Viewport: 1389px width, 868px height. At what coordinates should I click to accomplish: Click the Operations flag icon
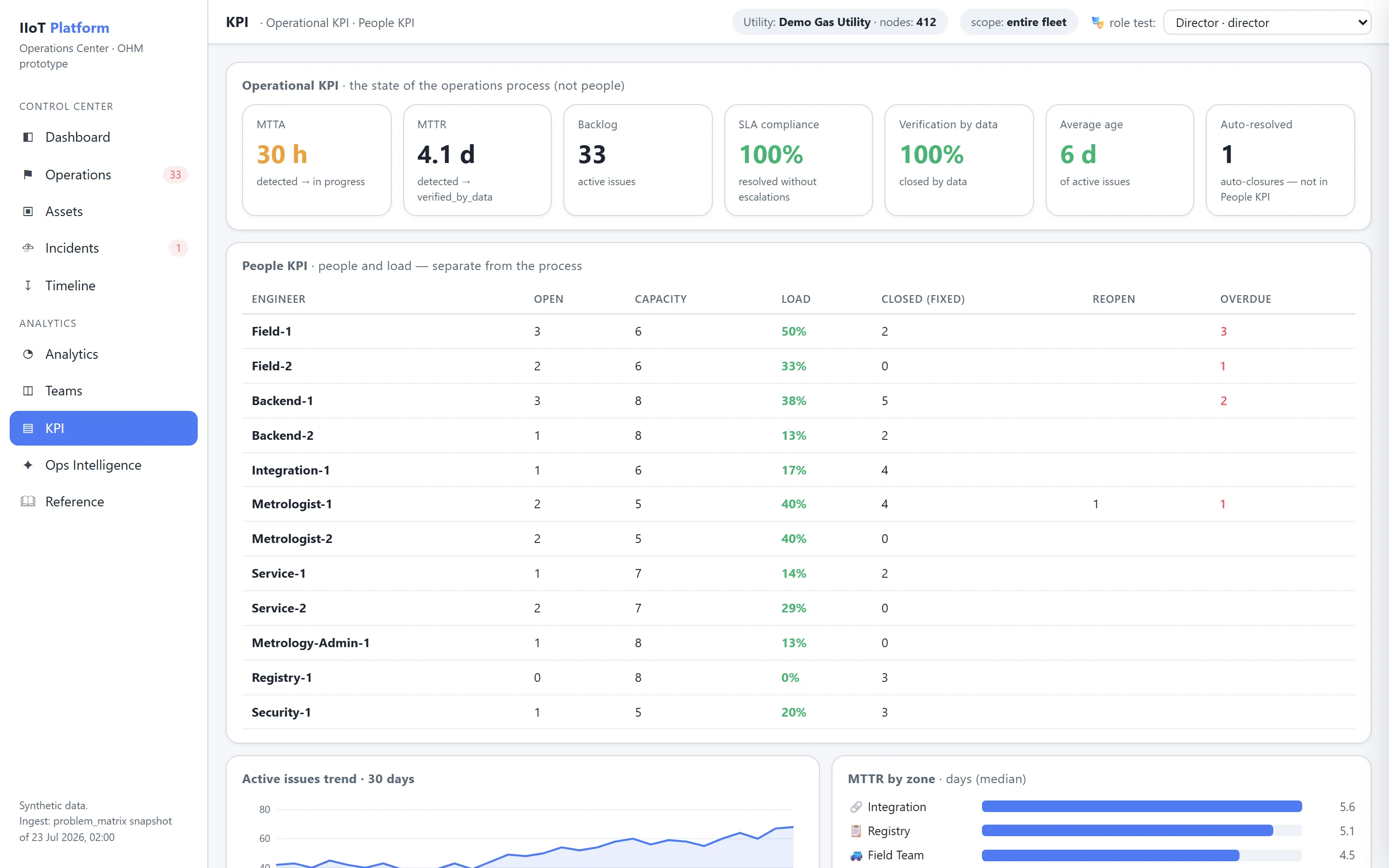pos(27,175)
